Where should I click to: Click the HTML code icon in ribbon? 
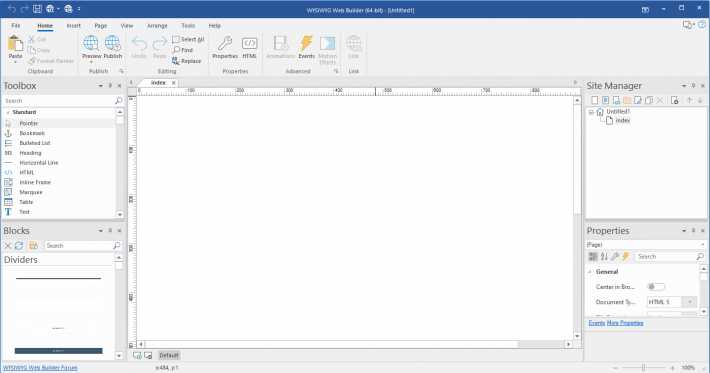[x=249, y=43]
